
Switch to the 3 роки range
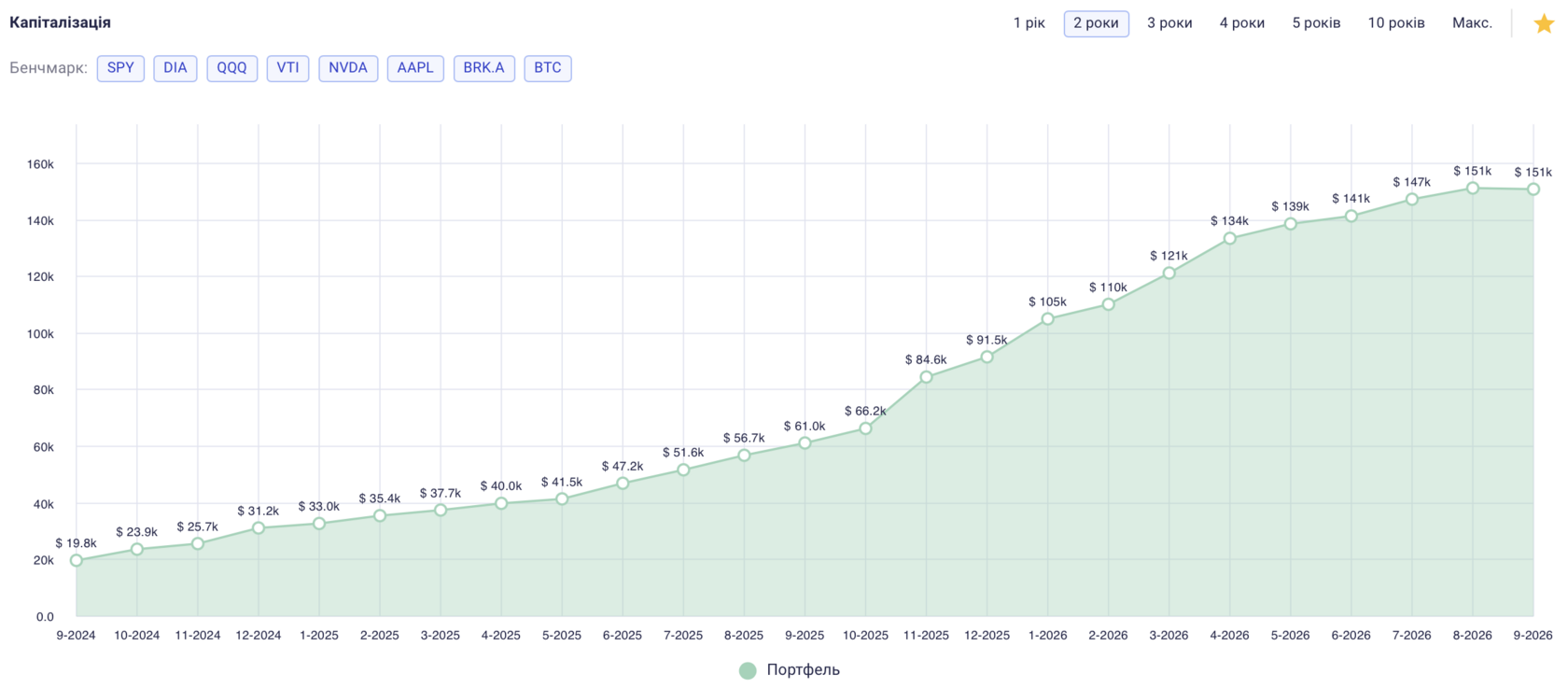point(1169,23)
